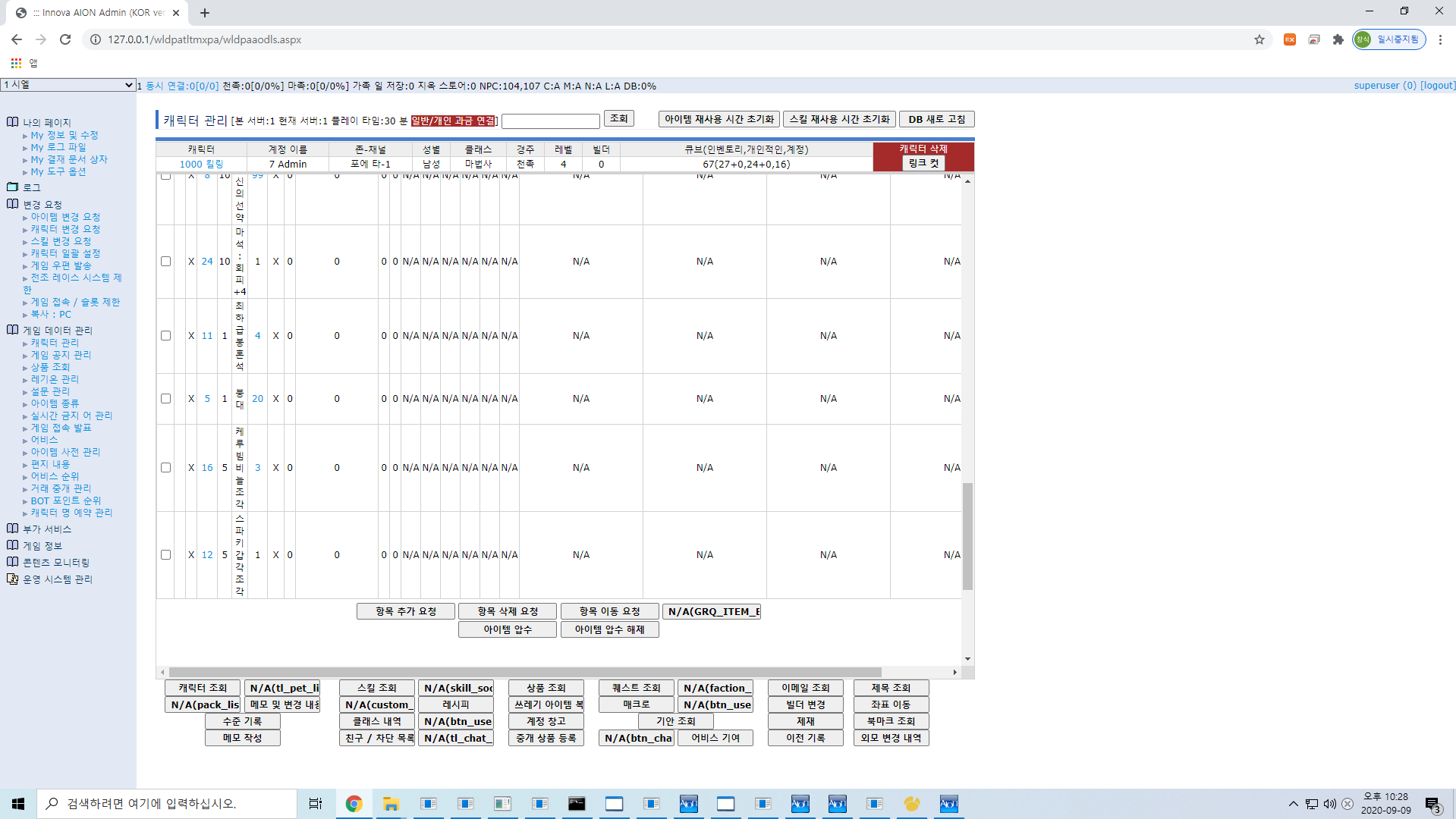Bookmark this page with the star icon
Image resolution: width=1456 pixels, height=819 pixels.
coord(1259,39)
